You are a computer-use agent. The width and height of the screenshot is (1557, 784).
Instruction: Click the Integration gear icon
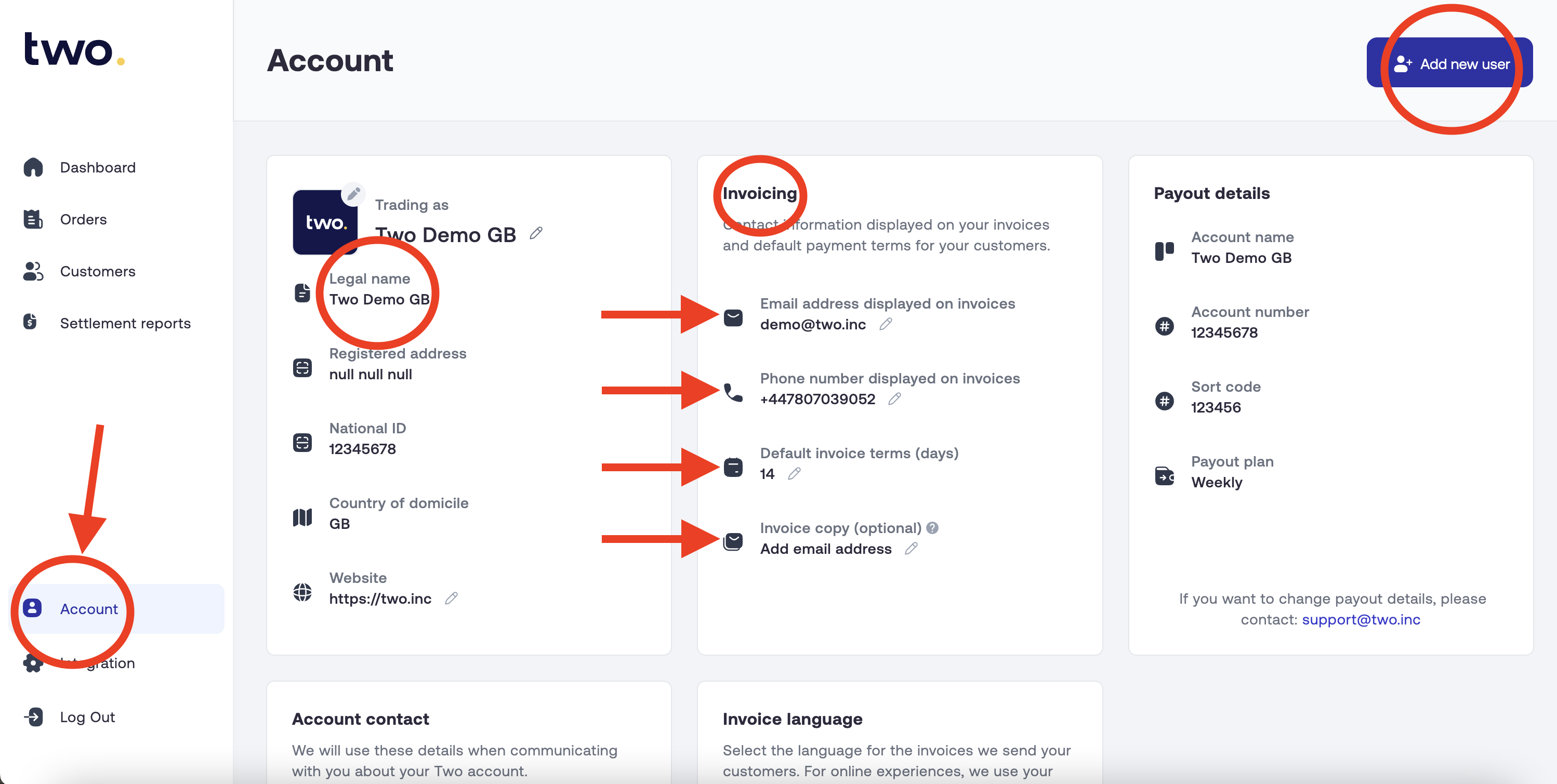click(x=33, y=663)
